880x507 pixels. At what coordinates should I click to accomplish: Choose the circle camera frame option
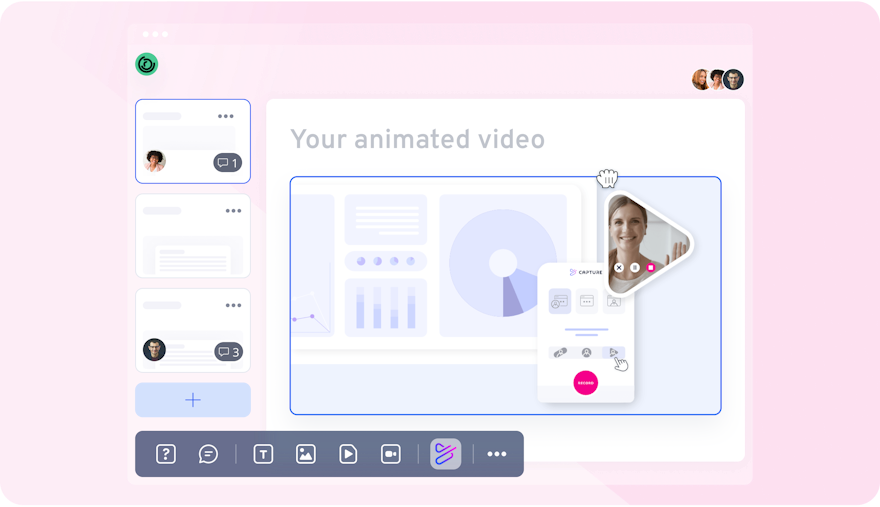point(586,353)
